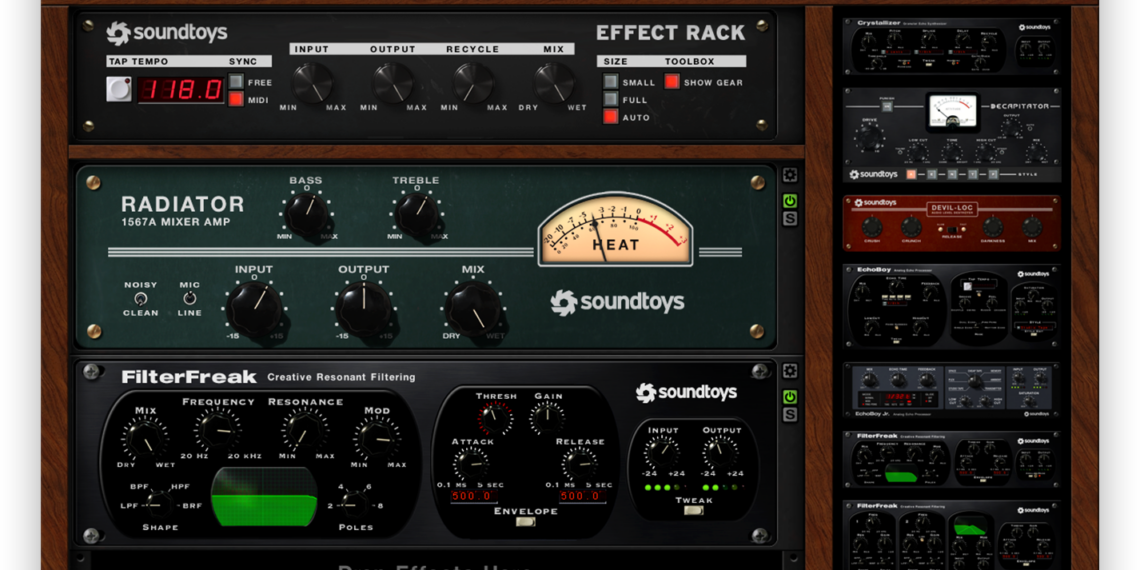Click the Envelope mode button

(x=525, y=521)
